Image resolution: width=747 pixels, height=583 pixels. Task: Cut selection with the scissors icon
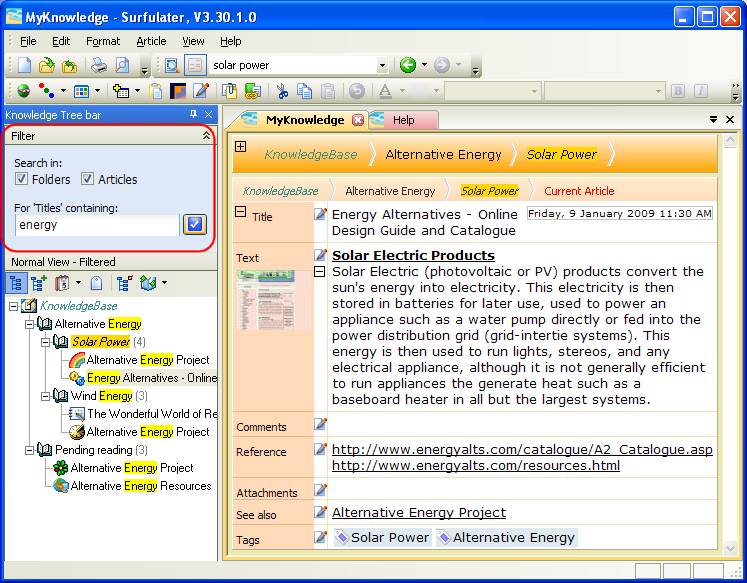coord(282,90)
